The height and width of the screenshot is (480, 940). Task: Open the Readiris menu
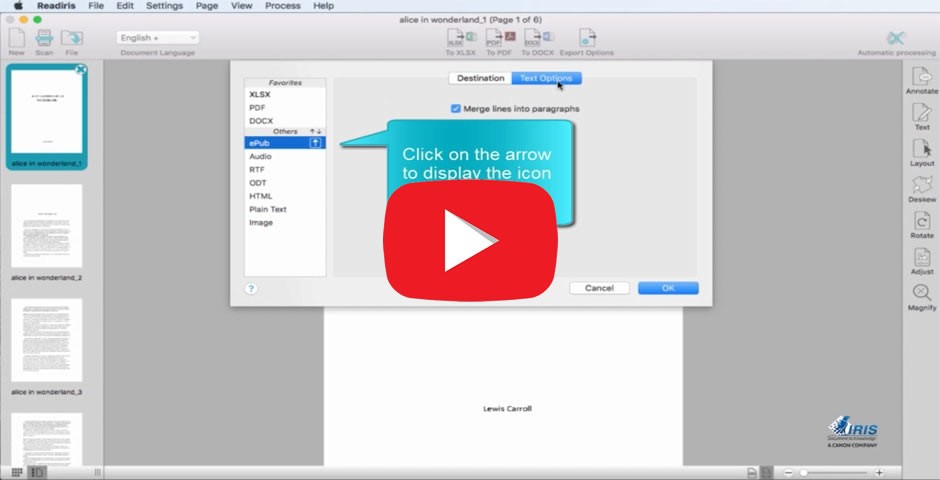(56, 5)
